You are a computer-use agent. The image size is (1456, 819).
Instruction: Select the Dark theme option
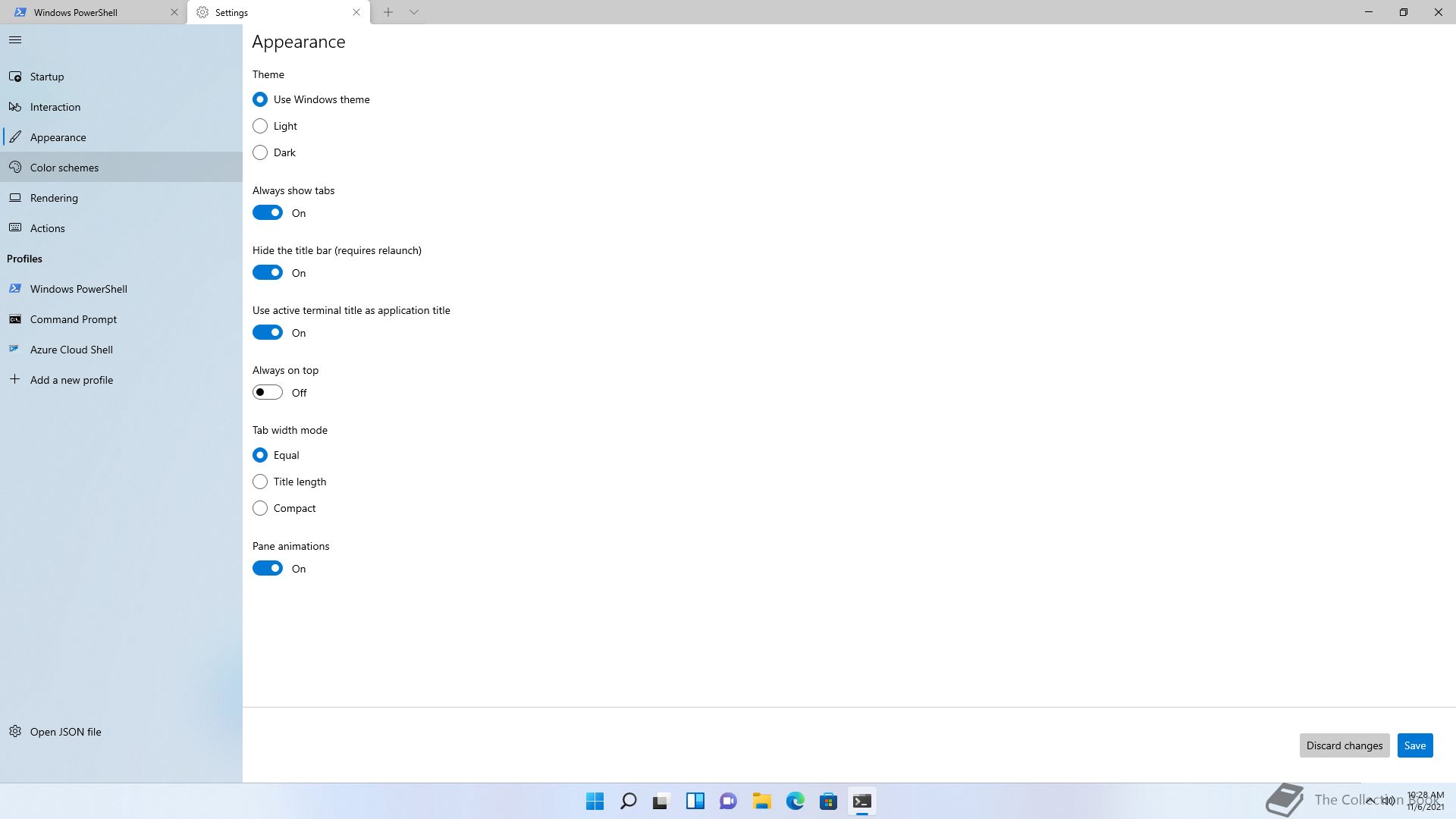[260, 152]
